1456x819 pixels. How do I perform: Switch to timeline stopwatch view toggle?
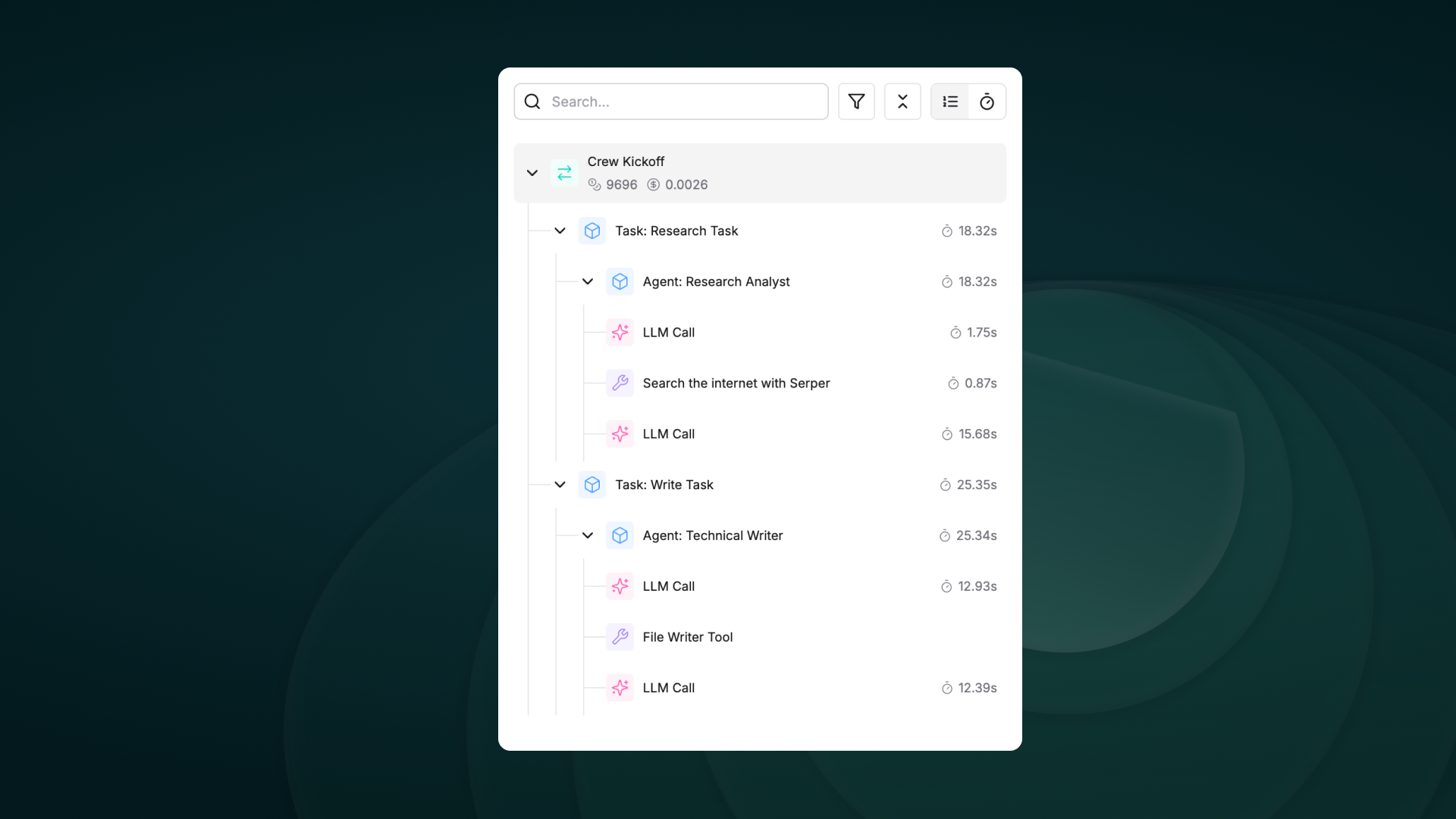pyautogui.click(x=987, y=102)
